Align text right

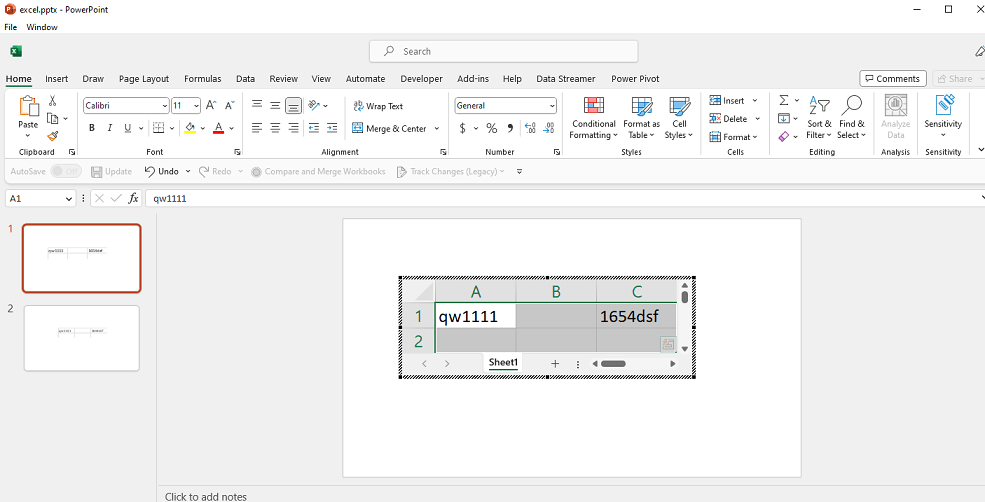[x=293, y=128]
